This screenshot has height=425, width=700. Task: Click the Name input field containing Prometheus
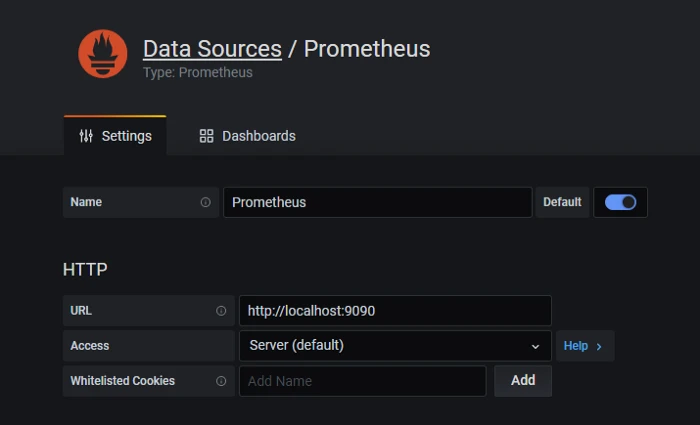(x=378, y=202)
